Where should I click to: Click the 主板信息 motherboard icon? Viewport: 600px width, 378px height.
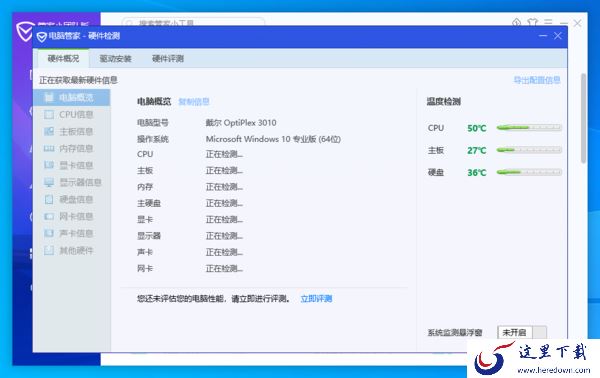coord(49,132)
